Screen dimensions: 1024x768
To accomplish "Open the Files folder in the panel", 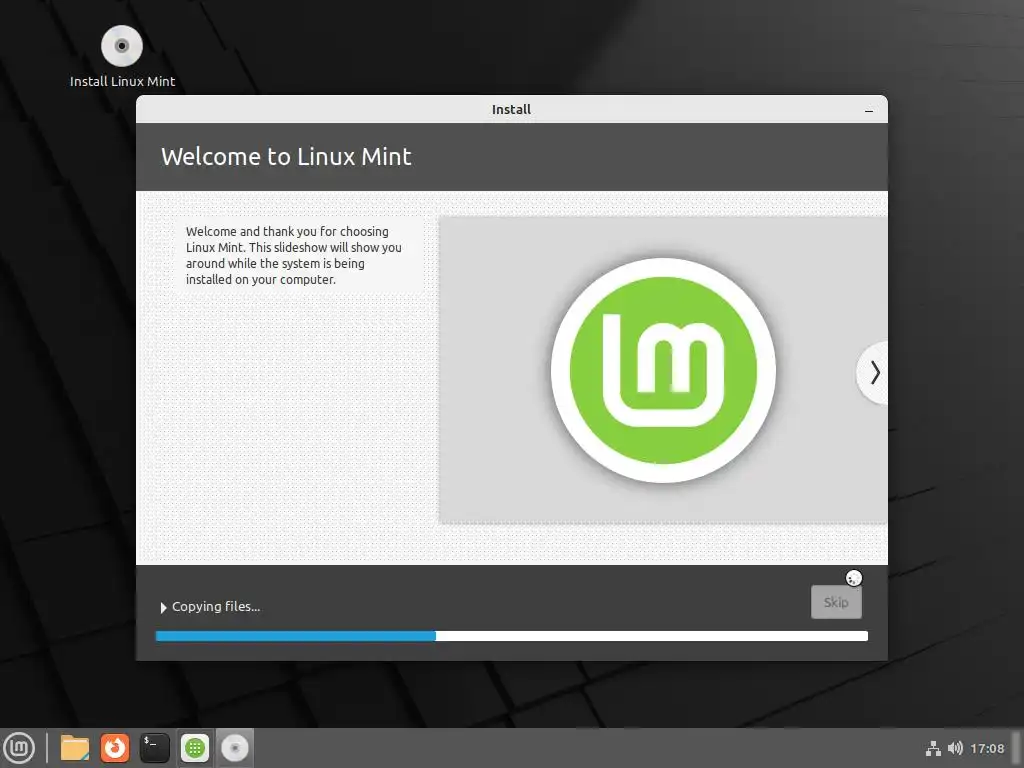I will [x=74, y=748].
